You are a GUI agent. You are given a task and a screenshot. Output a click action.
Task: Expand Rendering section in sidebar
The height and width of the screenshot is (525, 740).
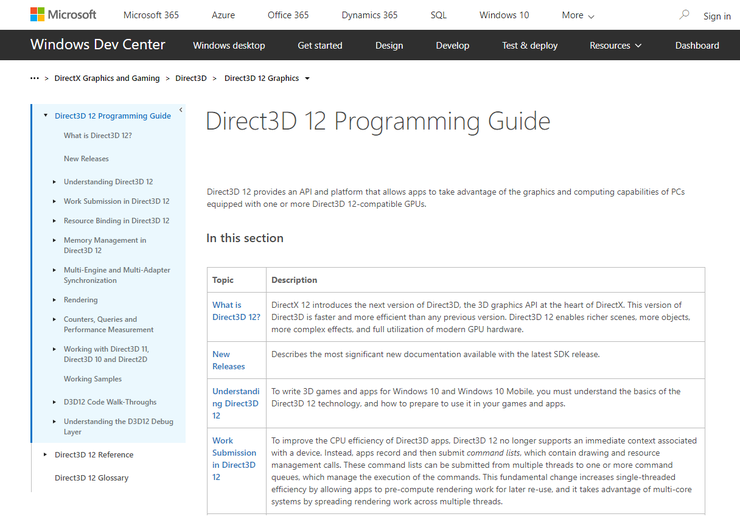point(55,300)
